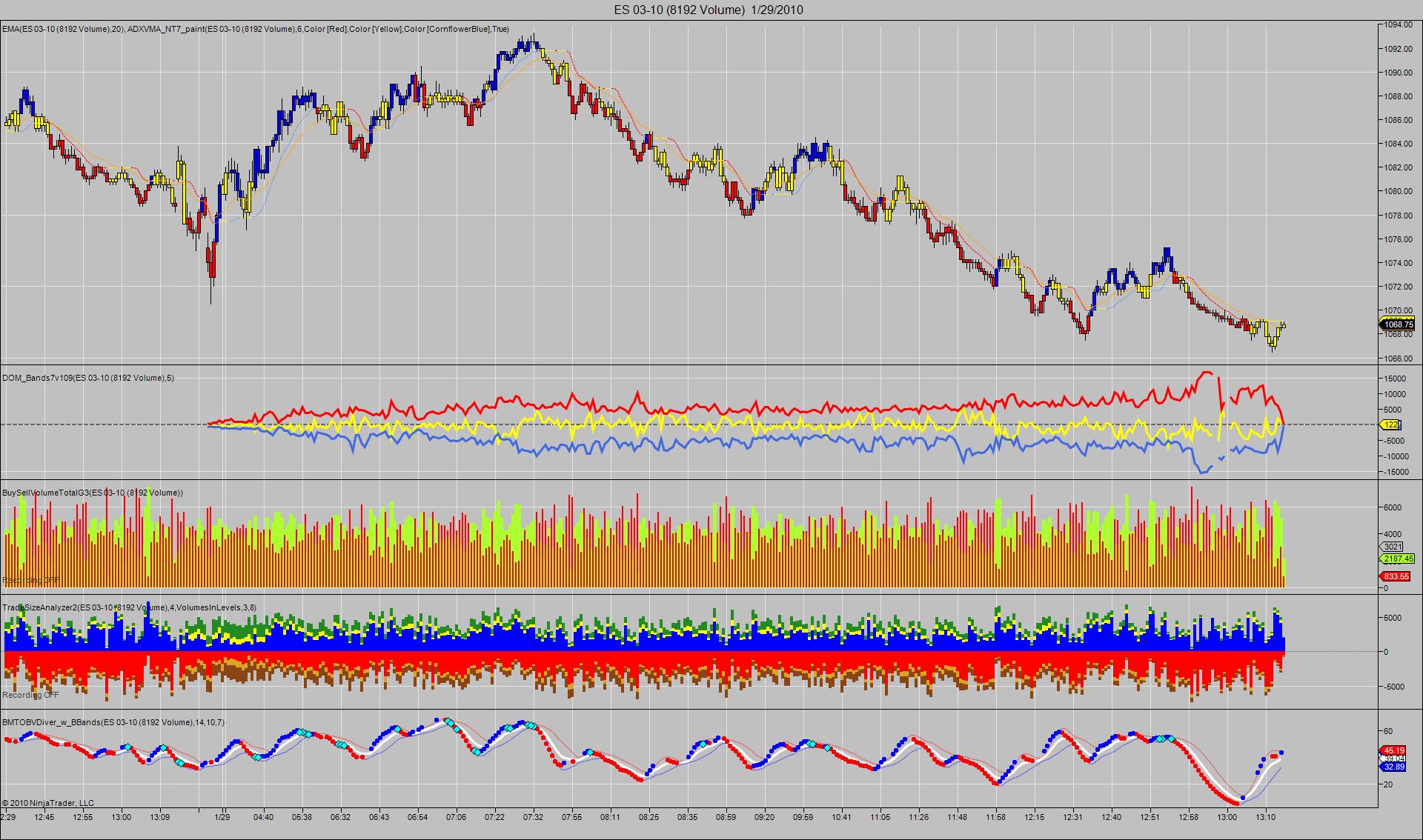Click the 1092.00 price axis label

(1398, 49)
